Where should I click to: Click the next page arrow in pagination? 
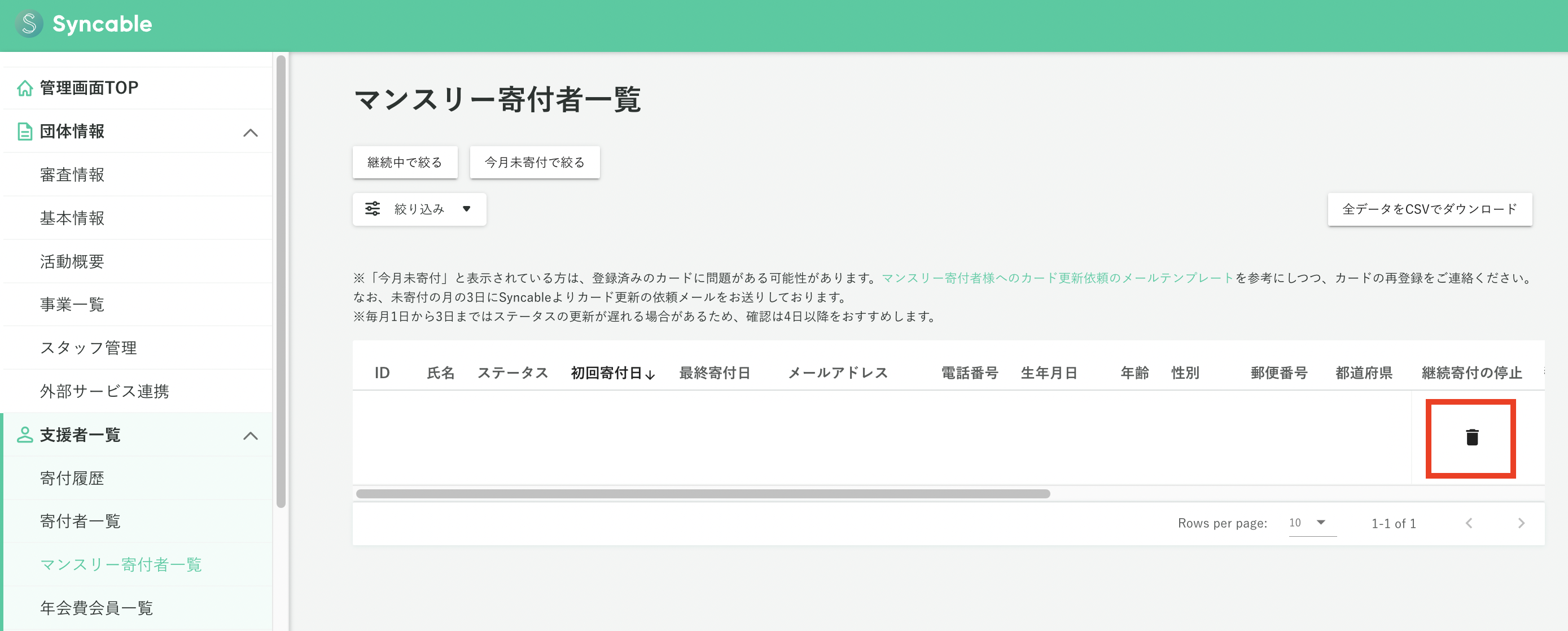(x=1521, y=523)
